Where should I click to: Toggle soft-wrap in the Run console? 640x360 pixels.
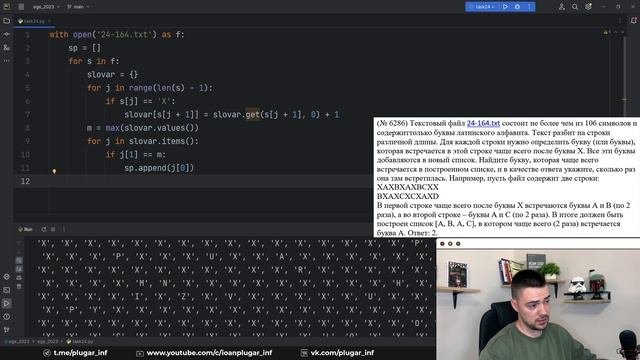(x=19, y=260)
